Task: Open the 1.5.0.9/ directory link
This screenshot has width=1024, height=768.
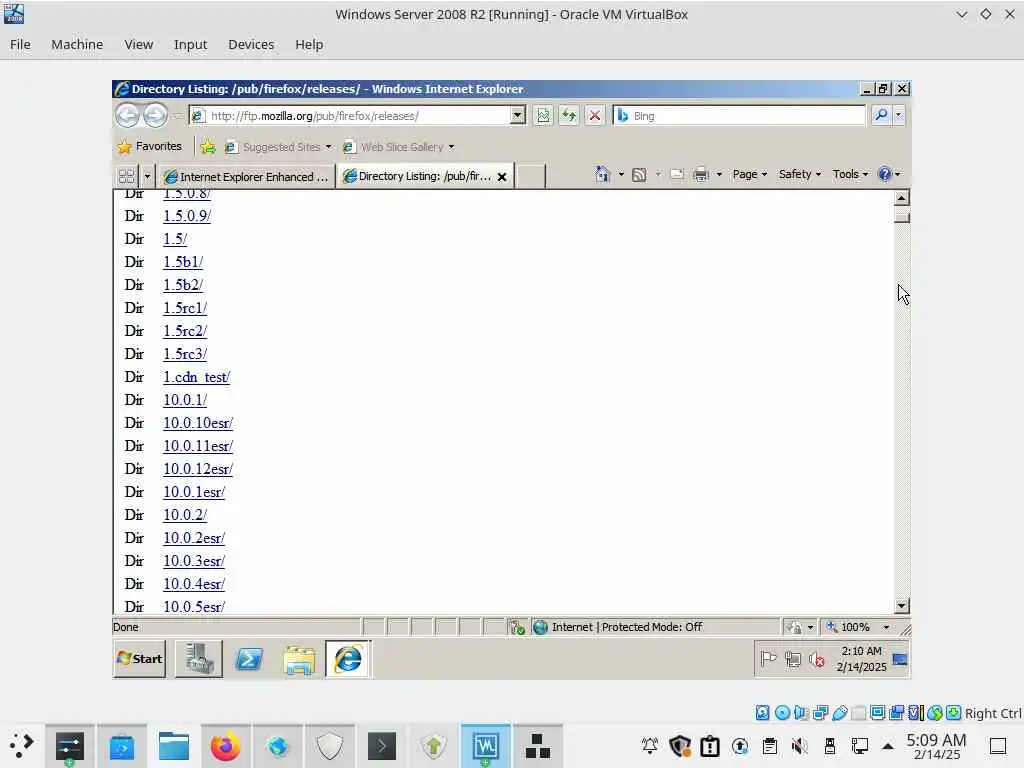Action: coord(187,216)
